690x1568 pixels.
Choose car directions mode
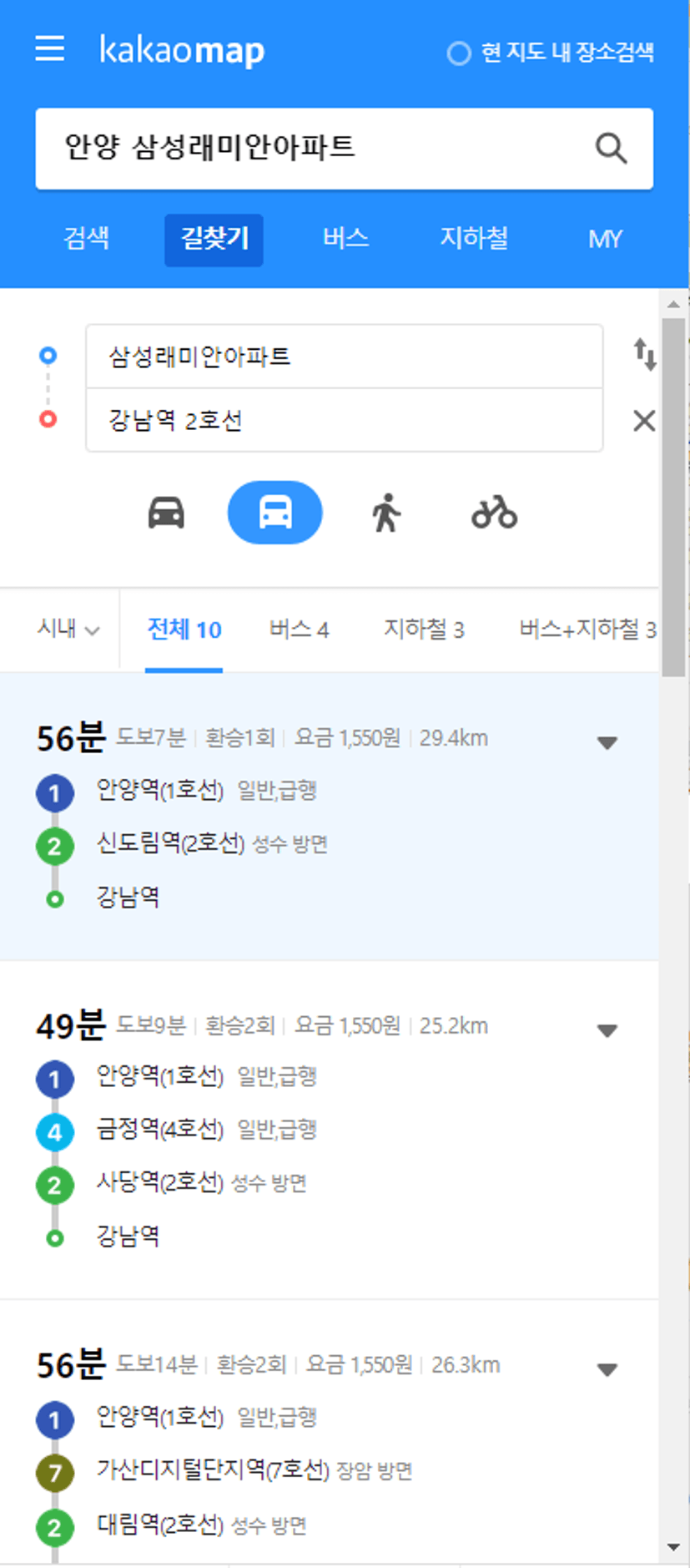(x=166, y=513)
